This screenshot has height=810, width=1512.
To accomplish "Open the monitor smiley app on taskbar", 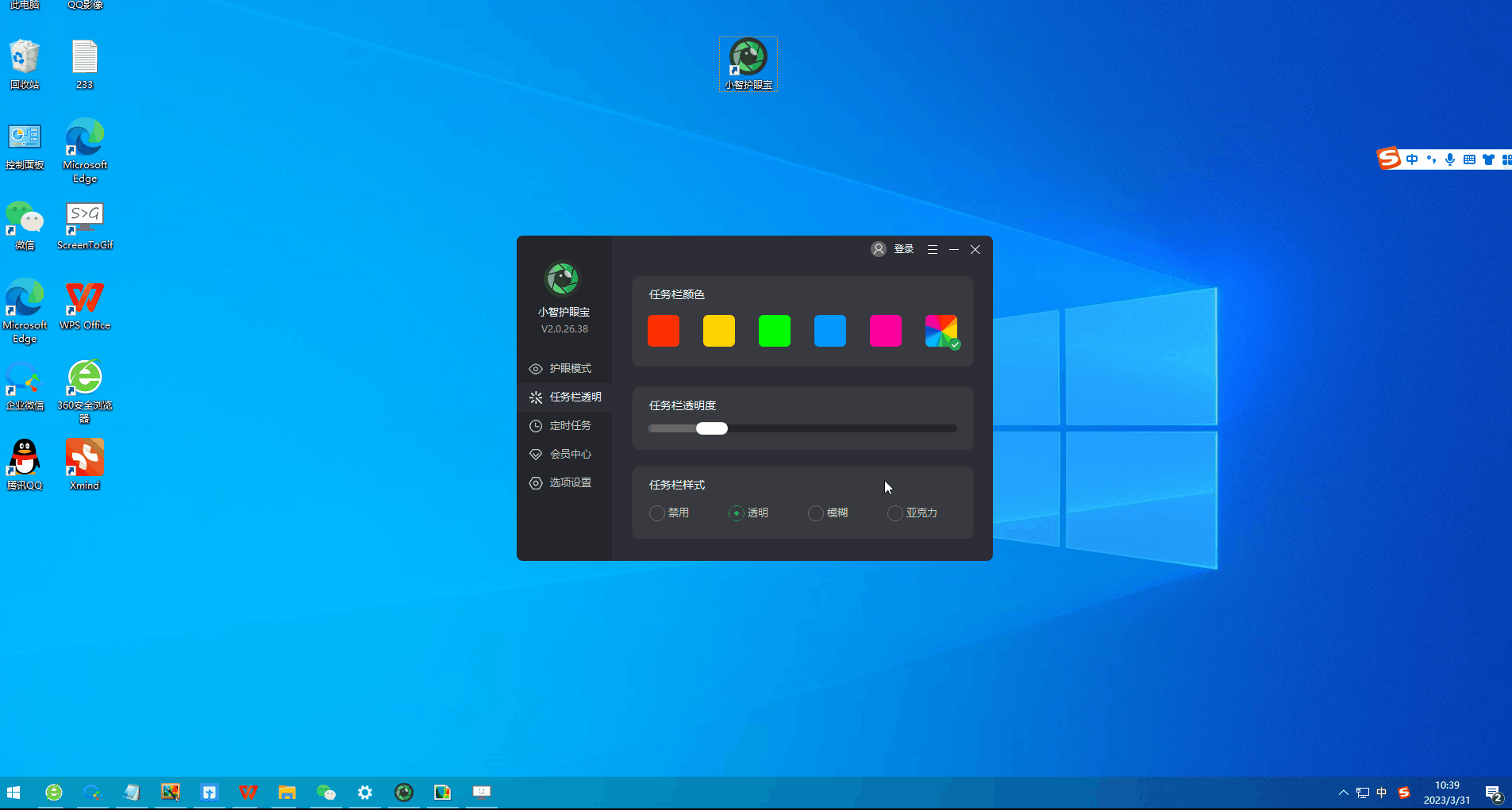I will point(482,792).
